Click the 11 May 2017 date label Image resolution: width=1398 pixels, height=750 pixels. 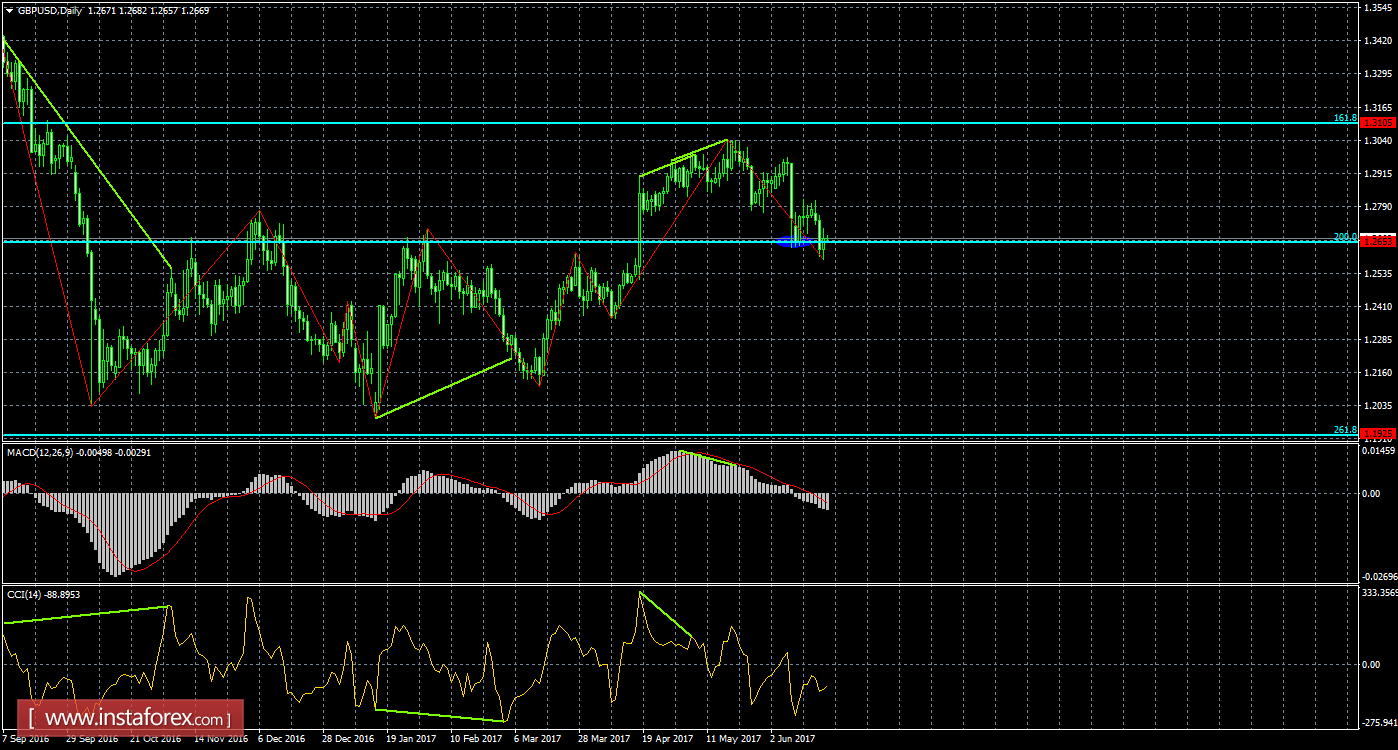tap(731, 741)
